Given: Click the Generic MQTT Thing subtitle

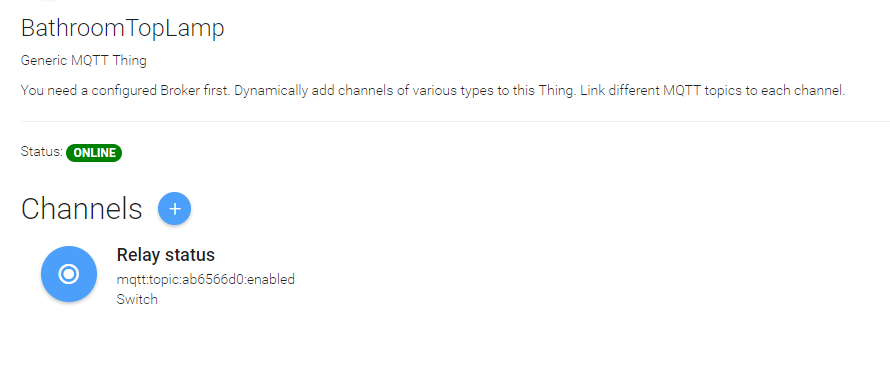Looking at the screenshot, I should (83, 61).
